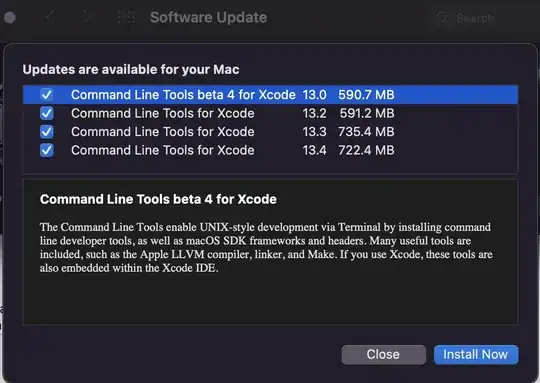The image size is (540, 383).
Task: Click the 722.4 MB size entry
Action: tap(366, 151)
